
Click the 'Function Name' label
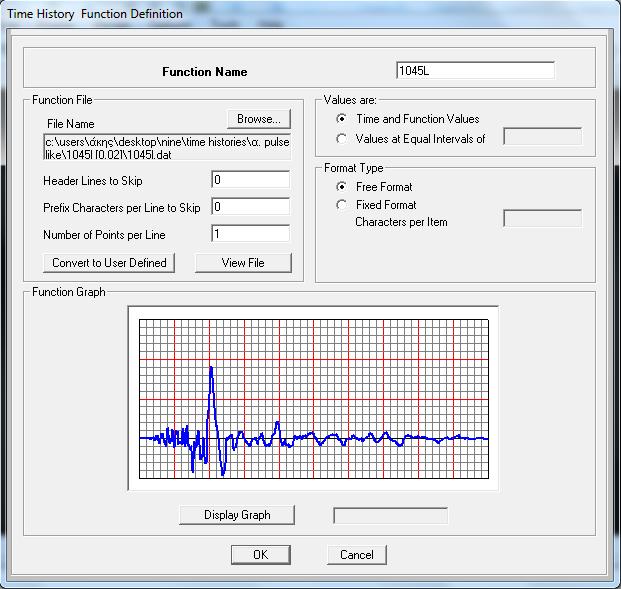pyautogui.click(x=205, y=72)
